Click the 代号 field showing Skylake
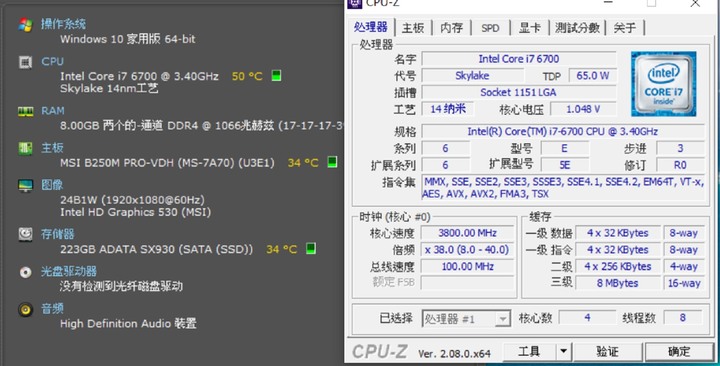The width and height of the screenshot is (720, 366). 472,75
